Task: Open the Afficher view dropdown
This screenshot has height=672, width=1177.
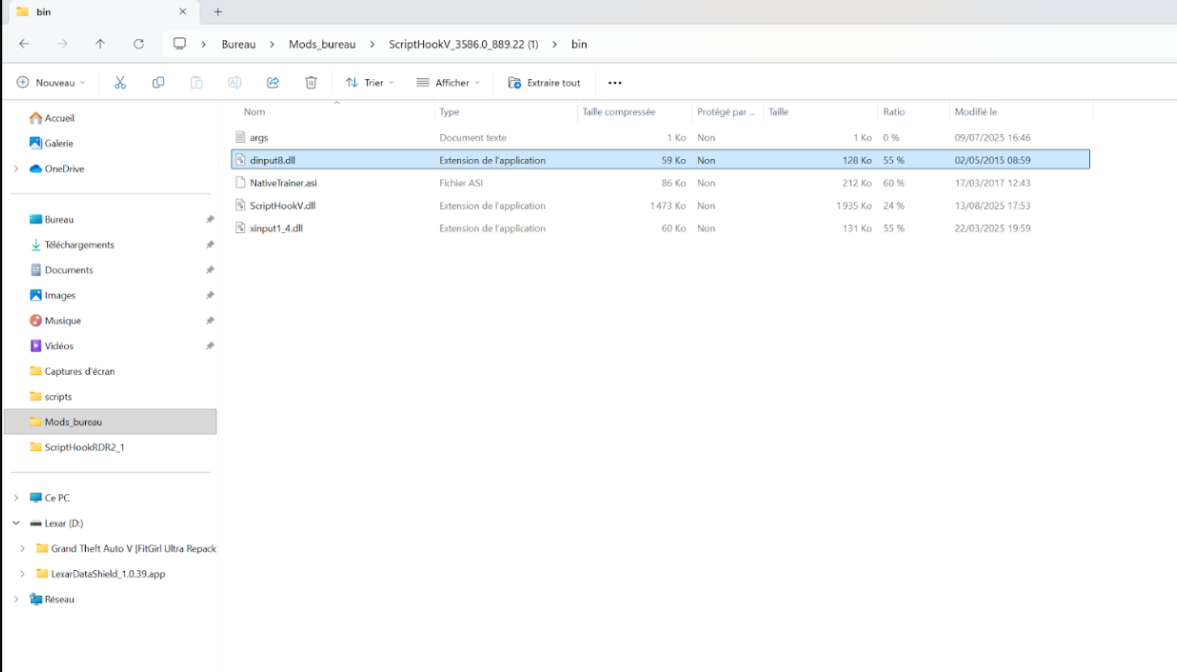Action: [448, 83]
